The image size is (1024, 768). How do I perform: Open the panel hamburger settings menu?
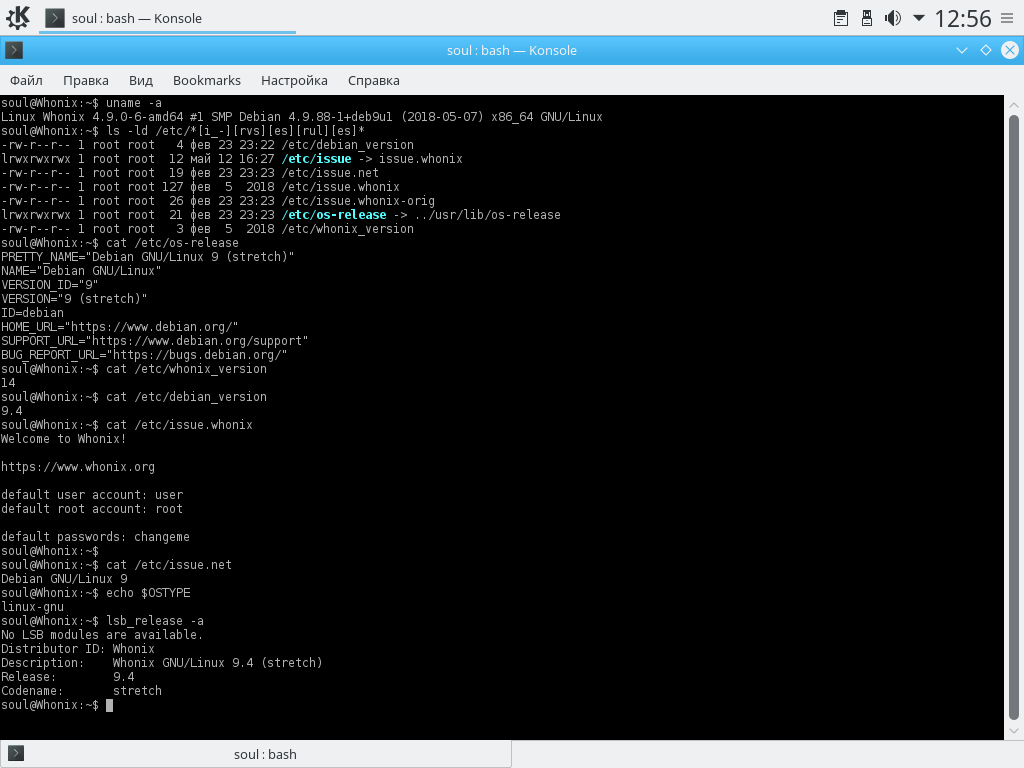click(1007, 18)
